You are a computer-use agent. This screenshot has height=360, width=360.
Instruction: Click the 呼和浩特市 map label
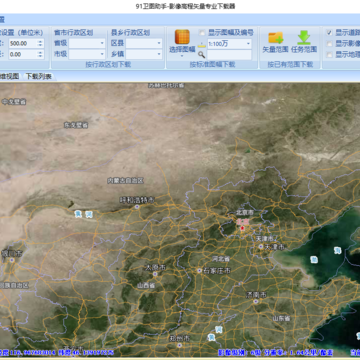137,200
